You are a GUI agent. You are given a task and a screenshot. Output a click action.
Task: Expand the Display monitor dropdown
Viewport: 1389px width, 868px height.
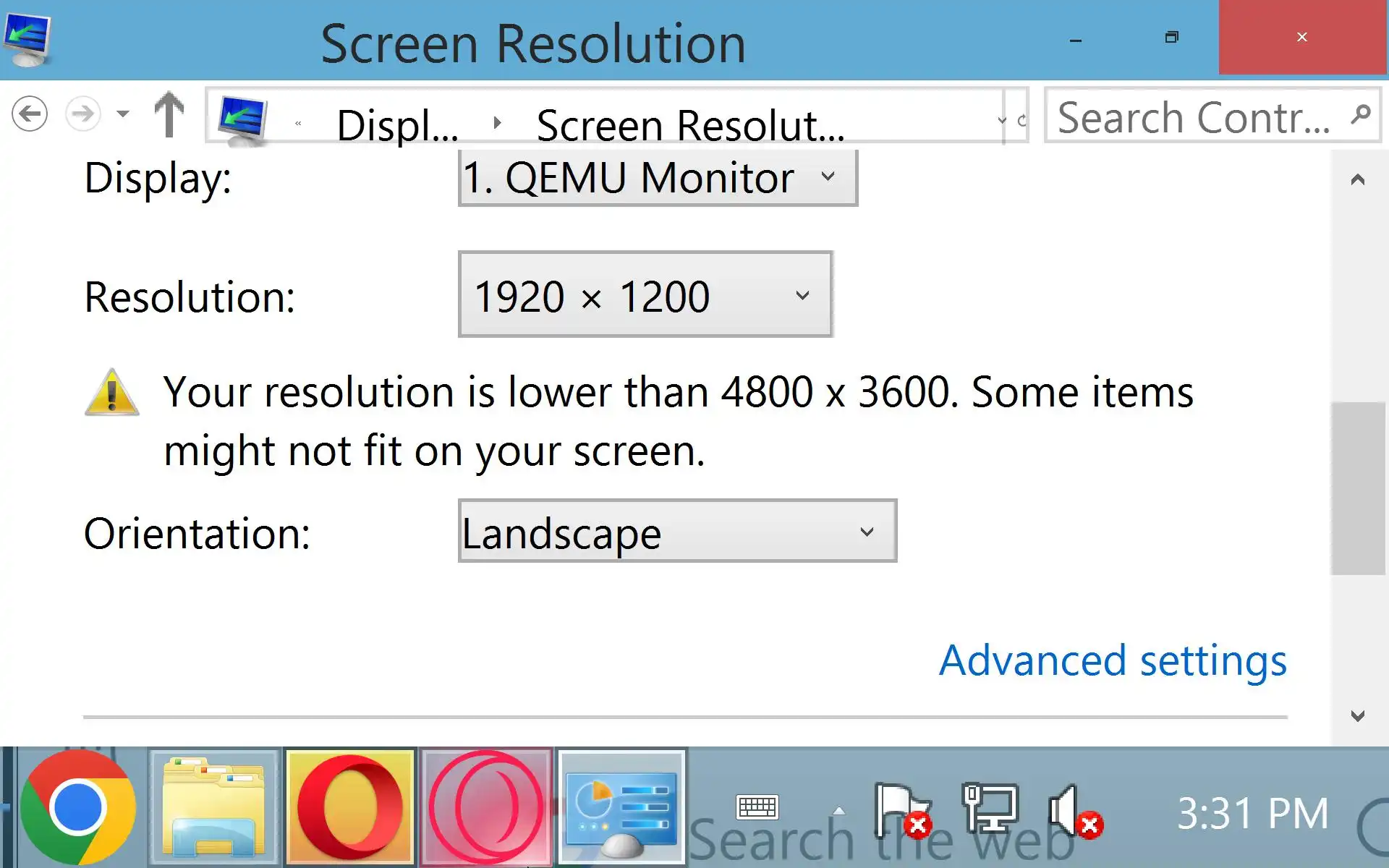[x=658, y=178]
